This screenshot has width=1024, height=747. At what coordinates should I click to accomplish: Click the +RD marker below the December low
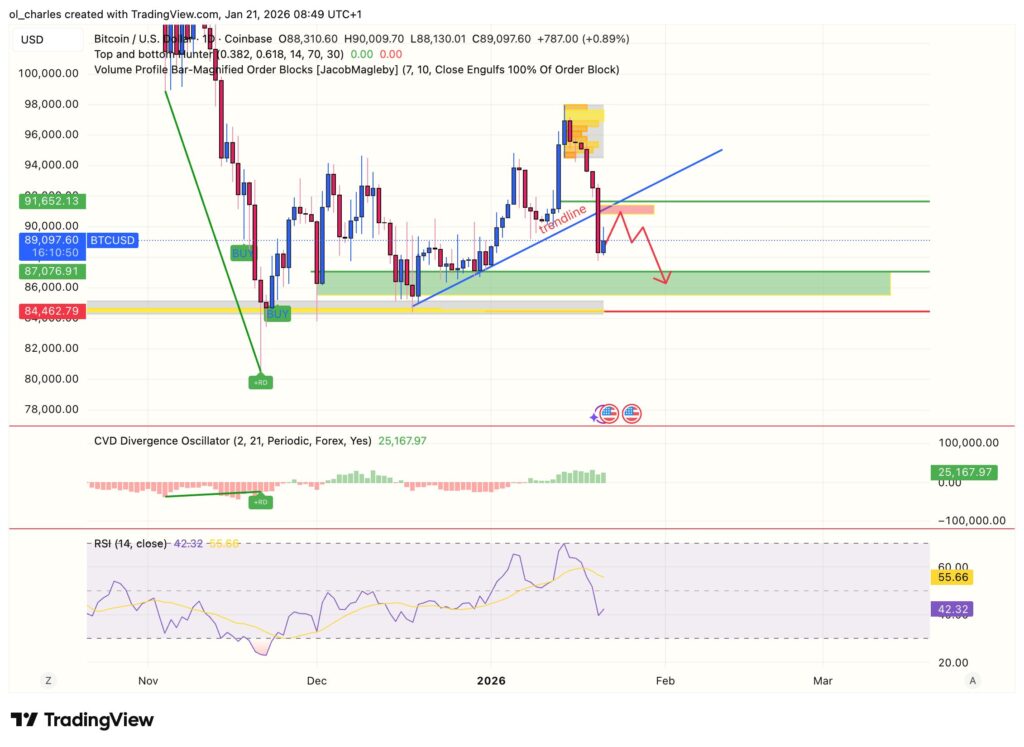point(260,381)
